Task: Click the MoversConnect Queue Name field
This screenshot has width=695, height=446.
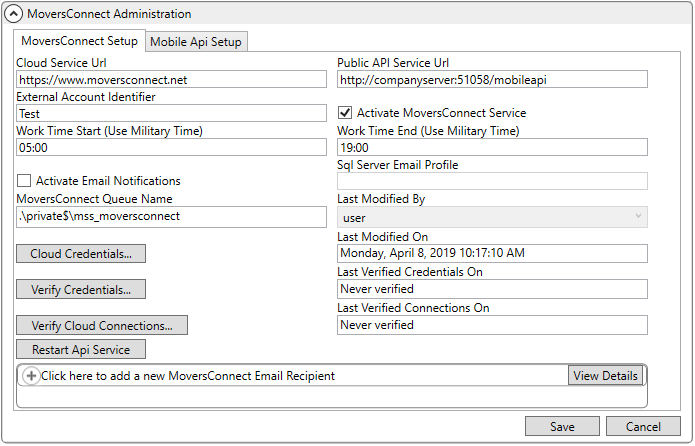Action: click(x=171, y=215)
